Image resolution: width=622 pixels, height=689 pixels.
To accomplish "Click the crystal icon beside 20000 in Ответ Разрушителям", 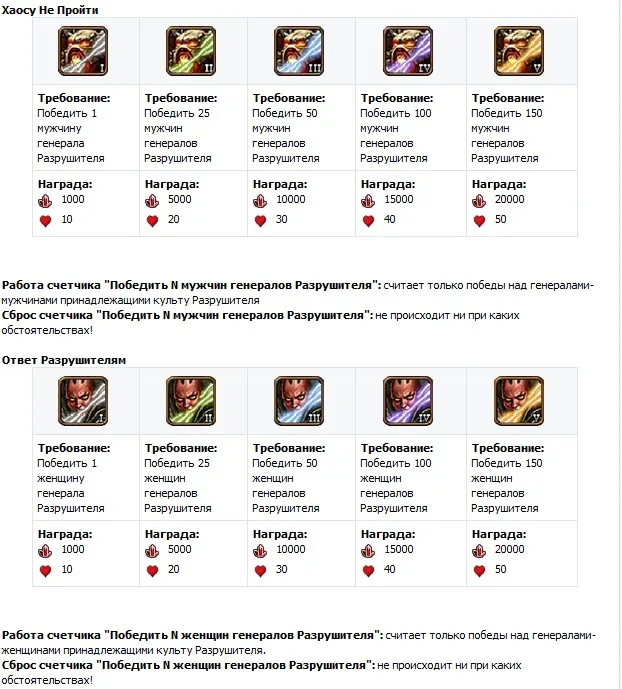I will click(x=479, y=551).
